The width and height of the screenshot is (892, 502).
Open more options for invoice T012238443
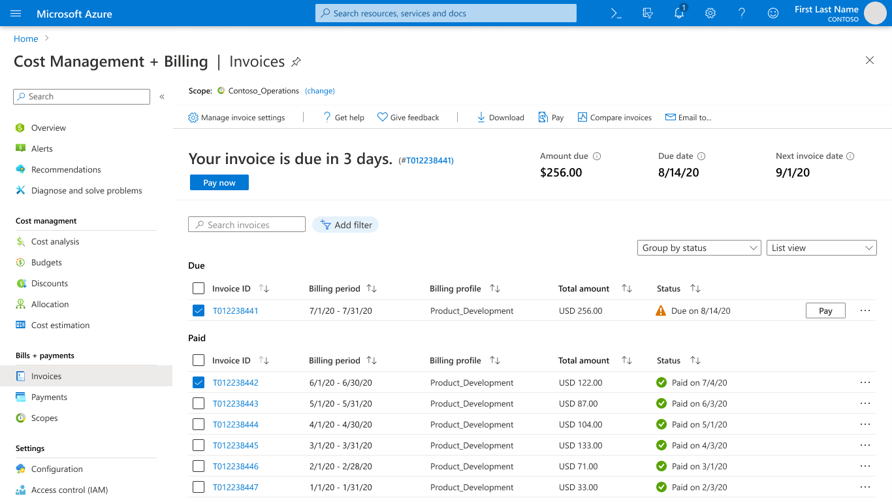click(865, 404)
